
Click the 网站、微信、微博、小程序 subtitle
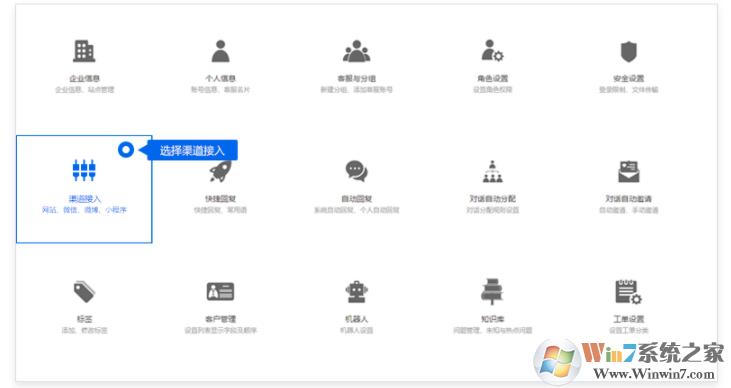(84, 210)
